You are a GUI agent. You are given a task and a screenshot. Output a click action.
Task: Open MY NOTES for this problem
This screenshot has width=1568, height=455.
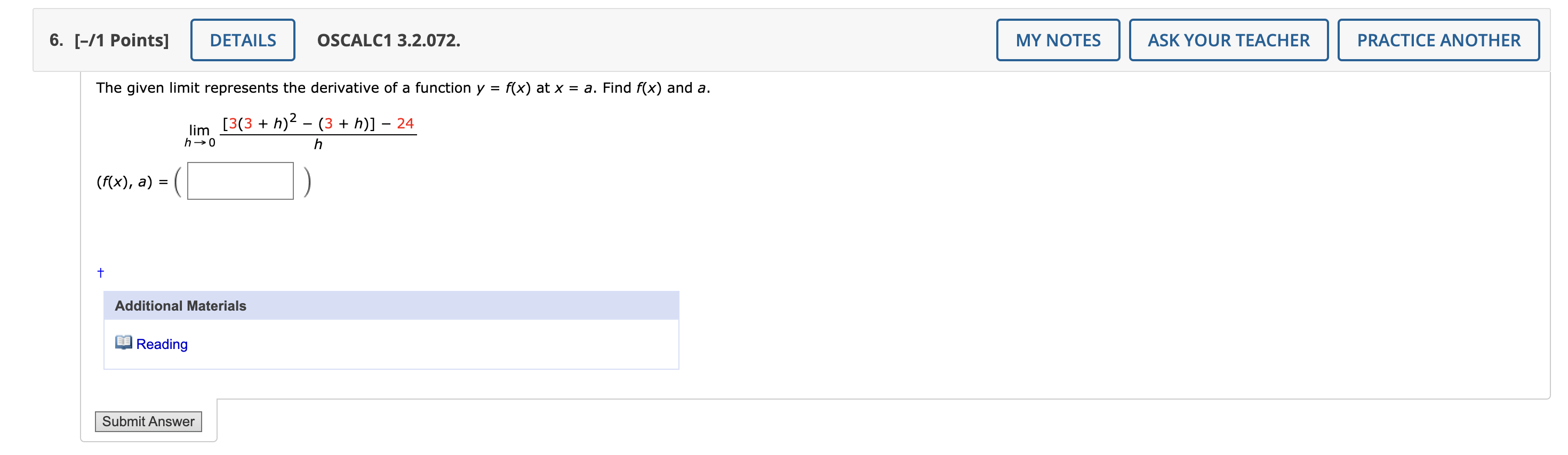[x=1059, y=40]
